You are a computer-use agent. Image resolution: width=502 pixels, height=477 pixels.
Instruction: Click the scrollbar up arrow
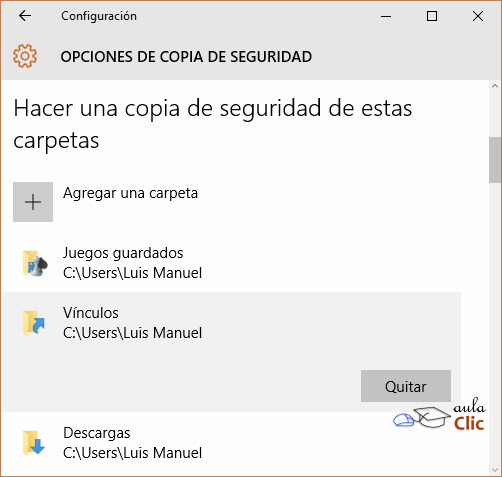coord(495,86)
